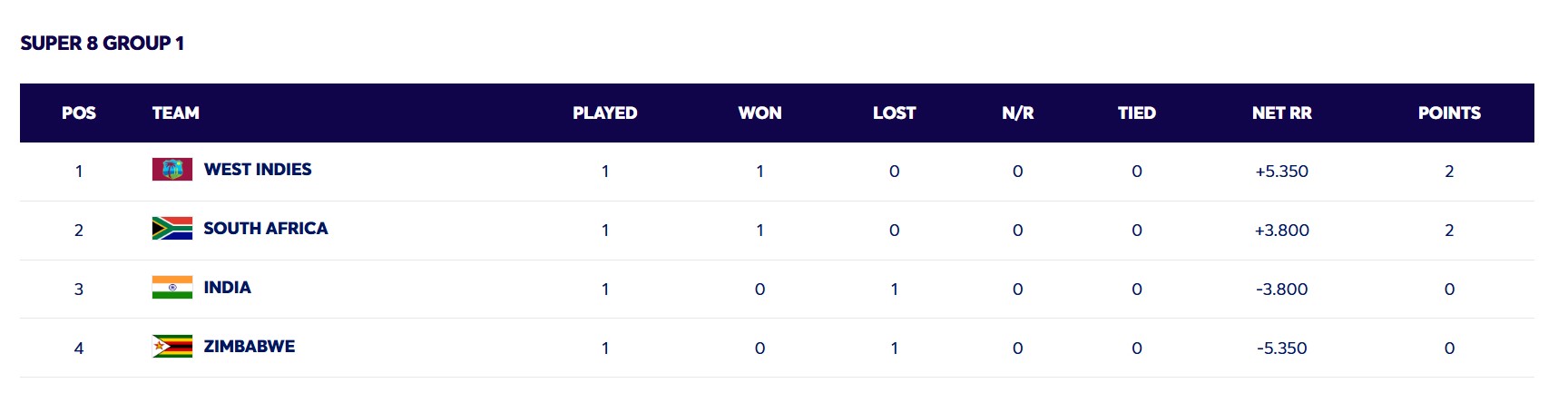Click the TEAM column header
Image resolution: width=1568 pixels, height=393 pixels.
point(176,113)
